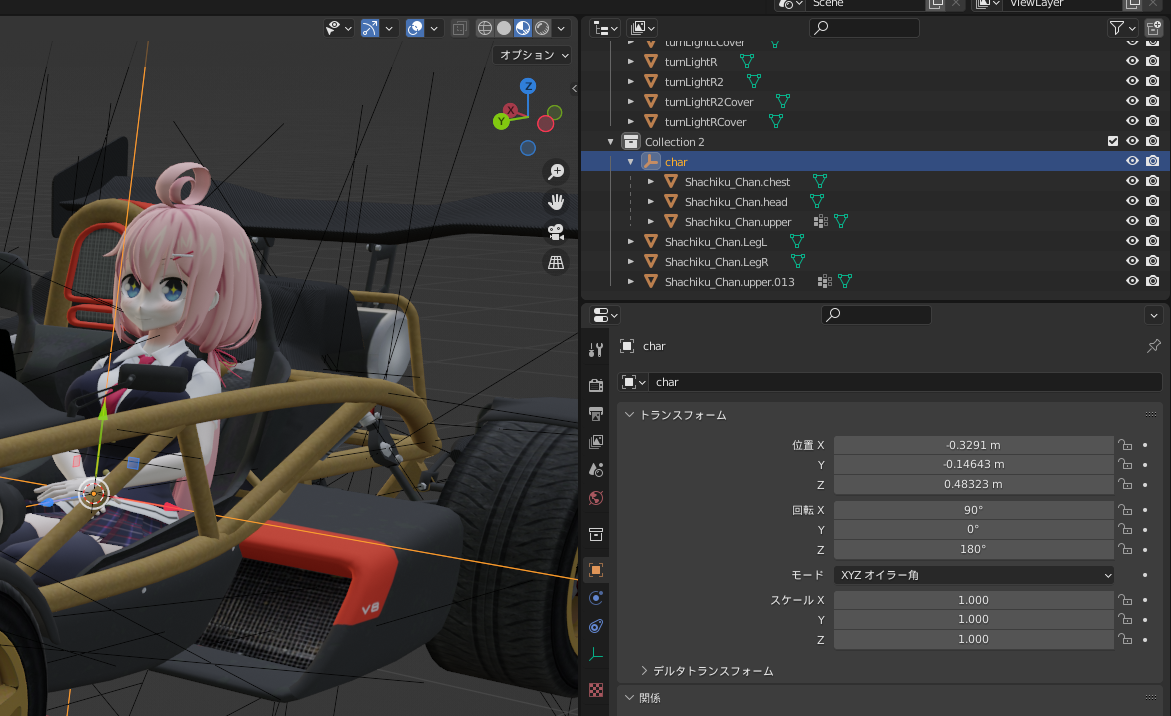Hide char object with eye icon
The width and height of the screenshot is (1171, 716).
coord(1132,161)
